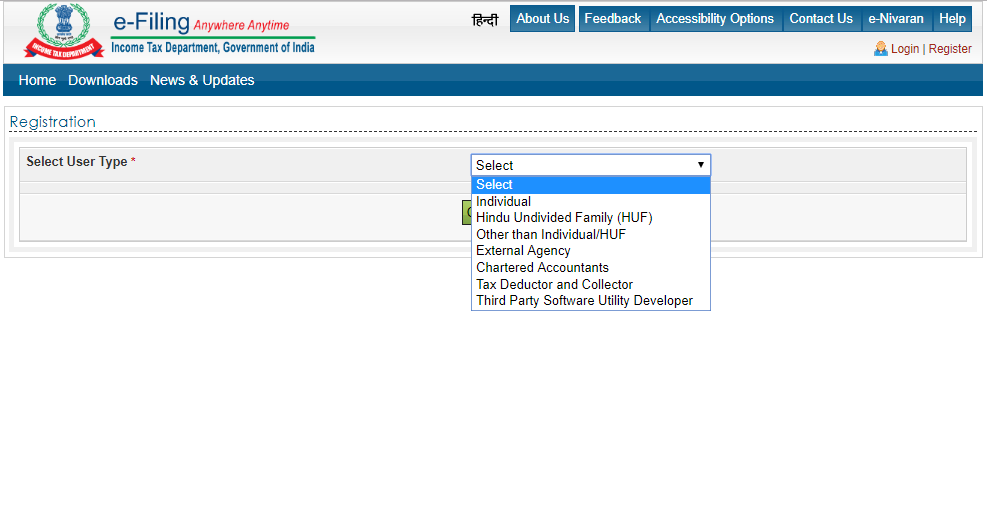The height and width of the screenshot is (510, 987).
Task: Pick Hindu Undivided Family (HUF) option
Action: pos(591,218)
